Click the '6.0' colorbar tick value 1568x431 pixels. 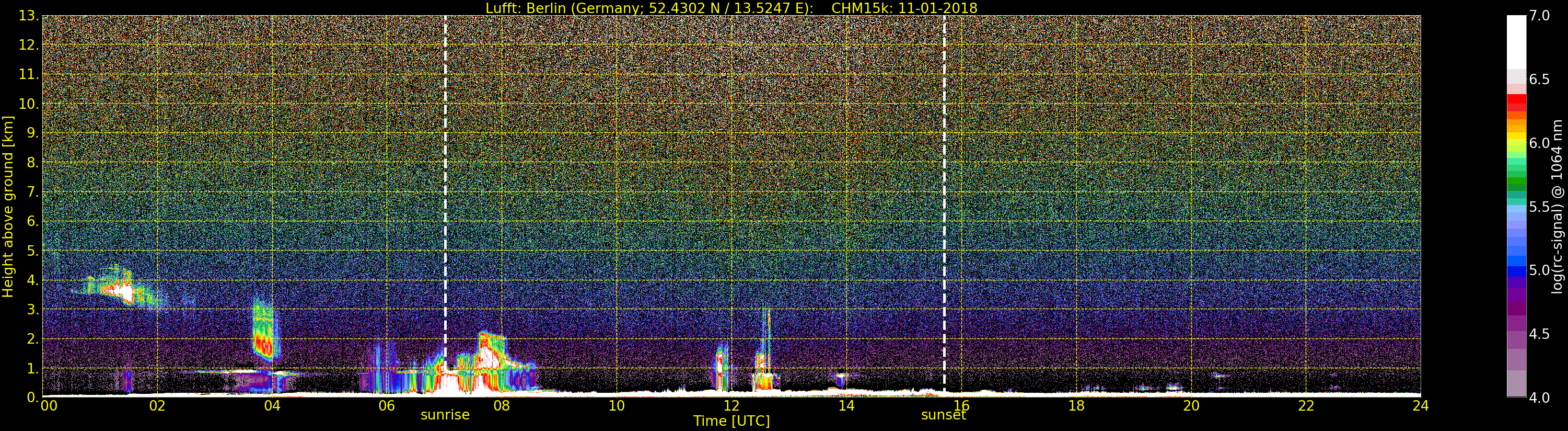pos(1539,143)
